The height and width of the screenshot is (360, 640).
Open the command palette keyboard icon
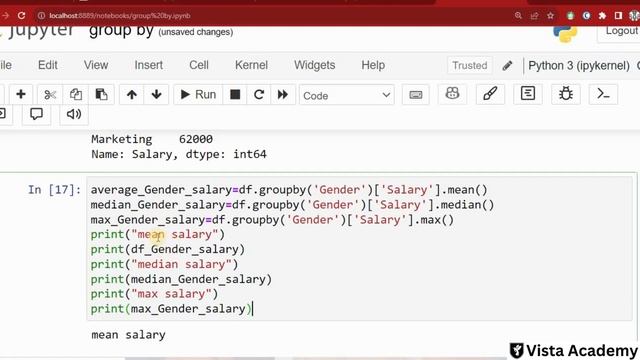416,95
